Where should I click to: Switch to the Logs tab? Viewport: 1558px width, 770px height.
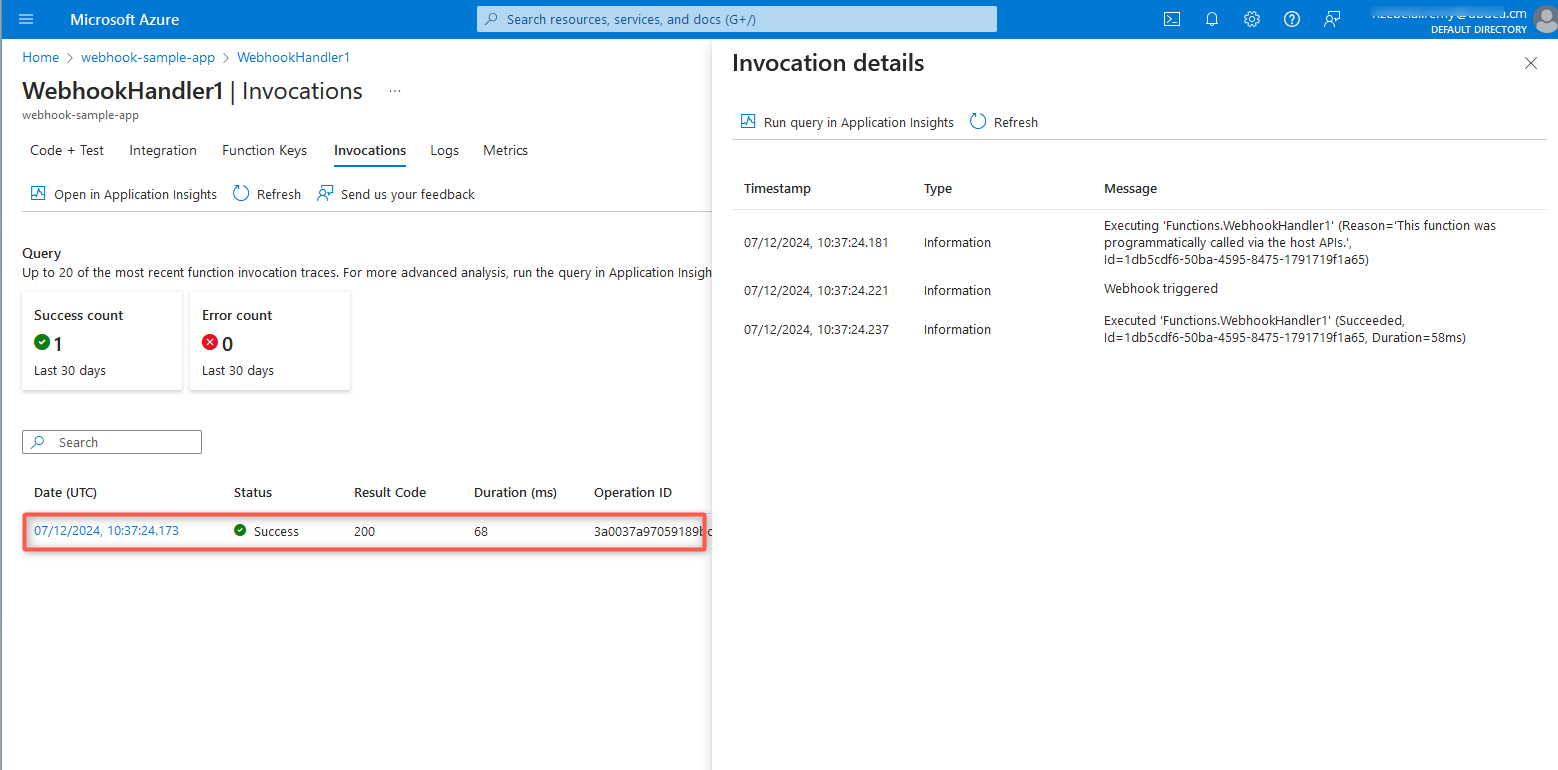pos(444,150)
